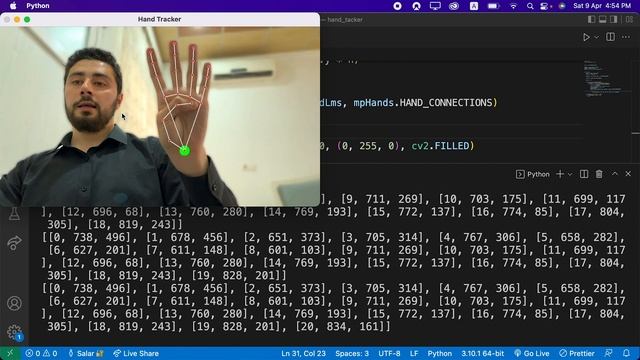640x360 pixels.
Task: Open Control Center
Action: 544,6
